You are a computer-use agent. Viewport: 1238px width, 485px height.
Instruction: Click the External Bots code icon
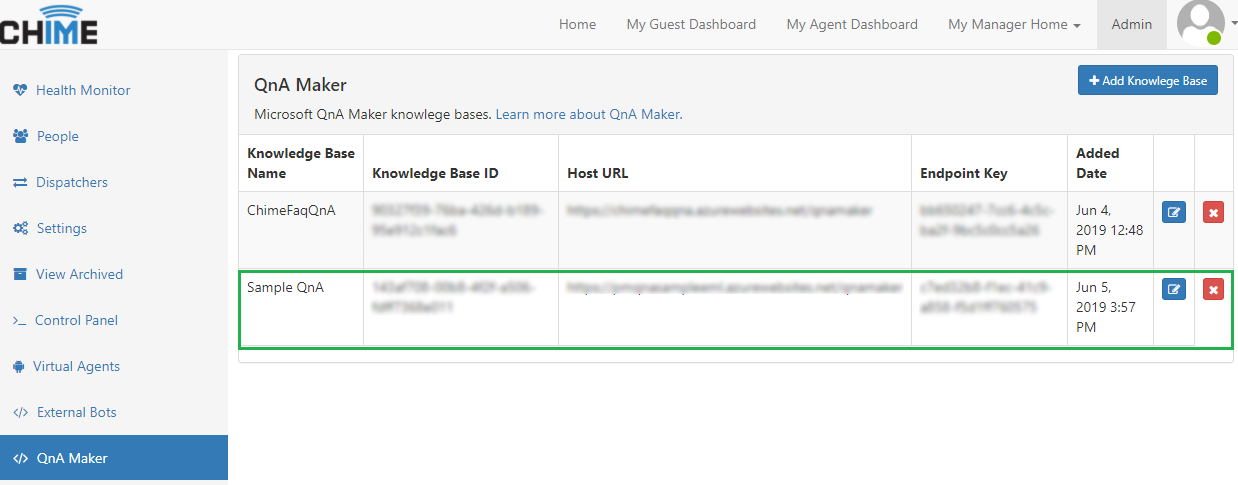coord(20,412)
